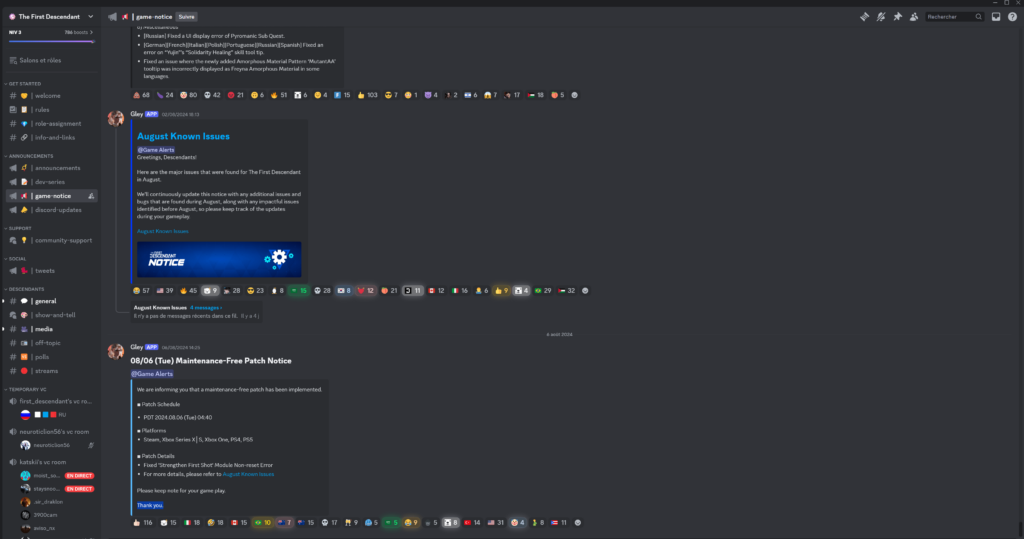Click the August Known Issues link in patch details

pos(248,474)
